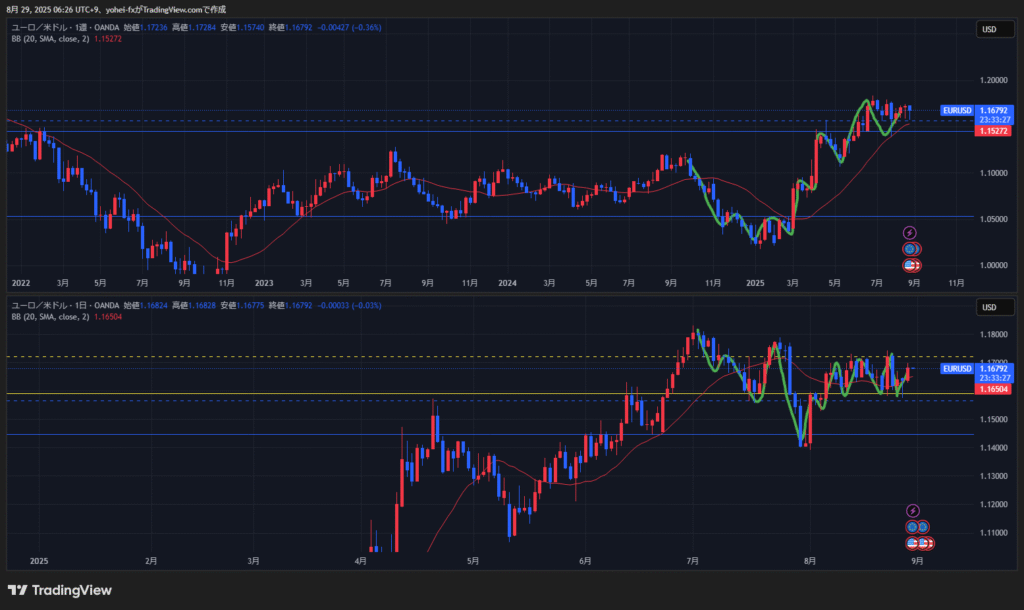Image resolution: width=1024 pixels, height=610 pixels.
Task: Click the 4月 label on daily time axis
Action: pos(360,561)
